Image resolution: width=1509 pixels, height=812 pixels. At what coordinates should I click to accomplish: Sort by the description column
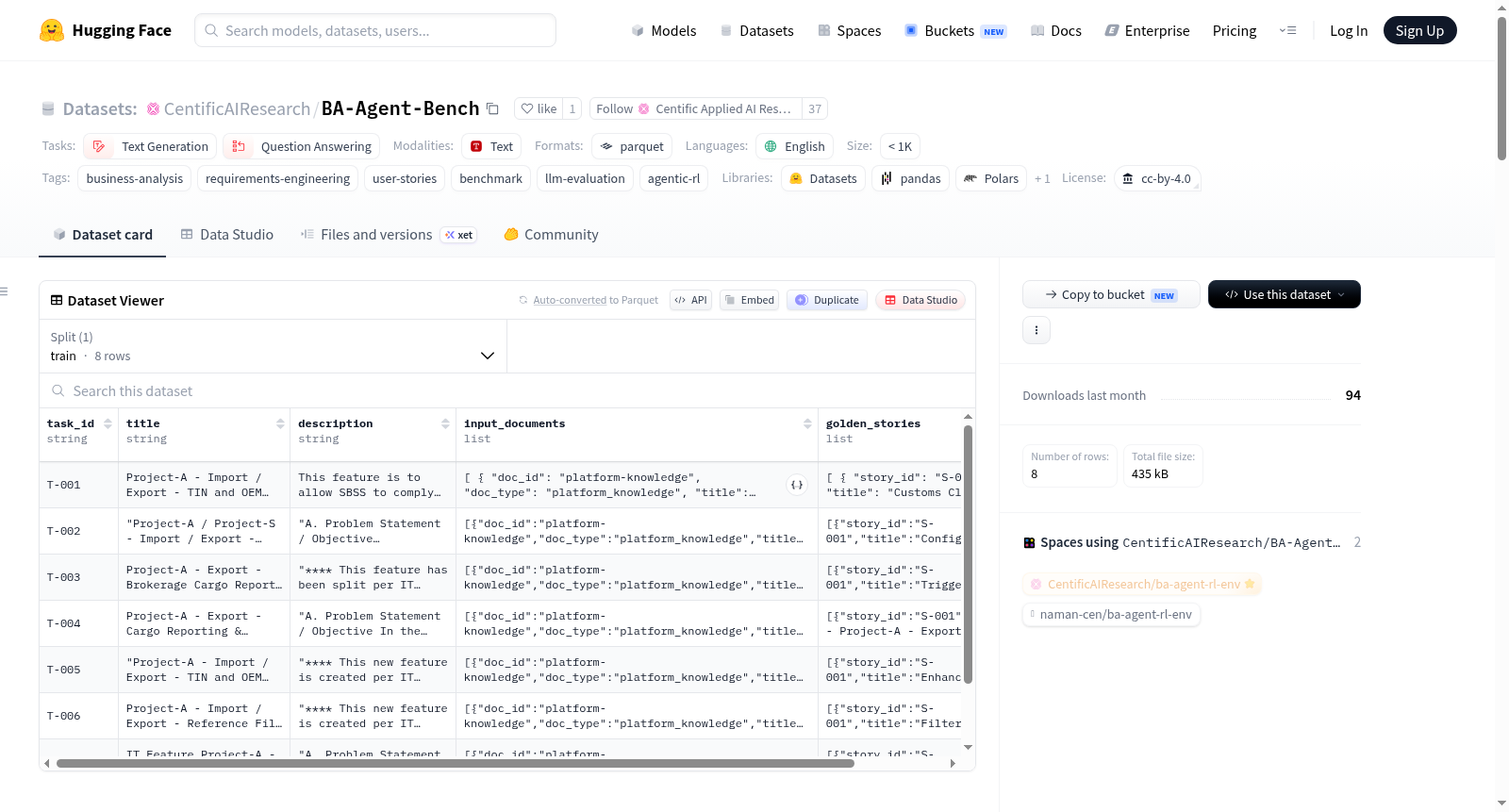[x=445, y=424]
